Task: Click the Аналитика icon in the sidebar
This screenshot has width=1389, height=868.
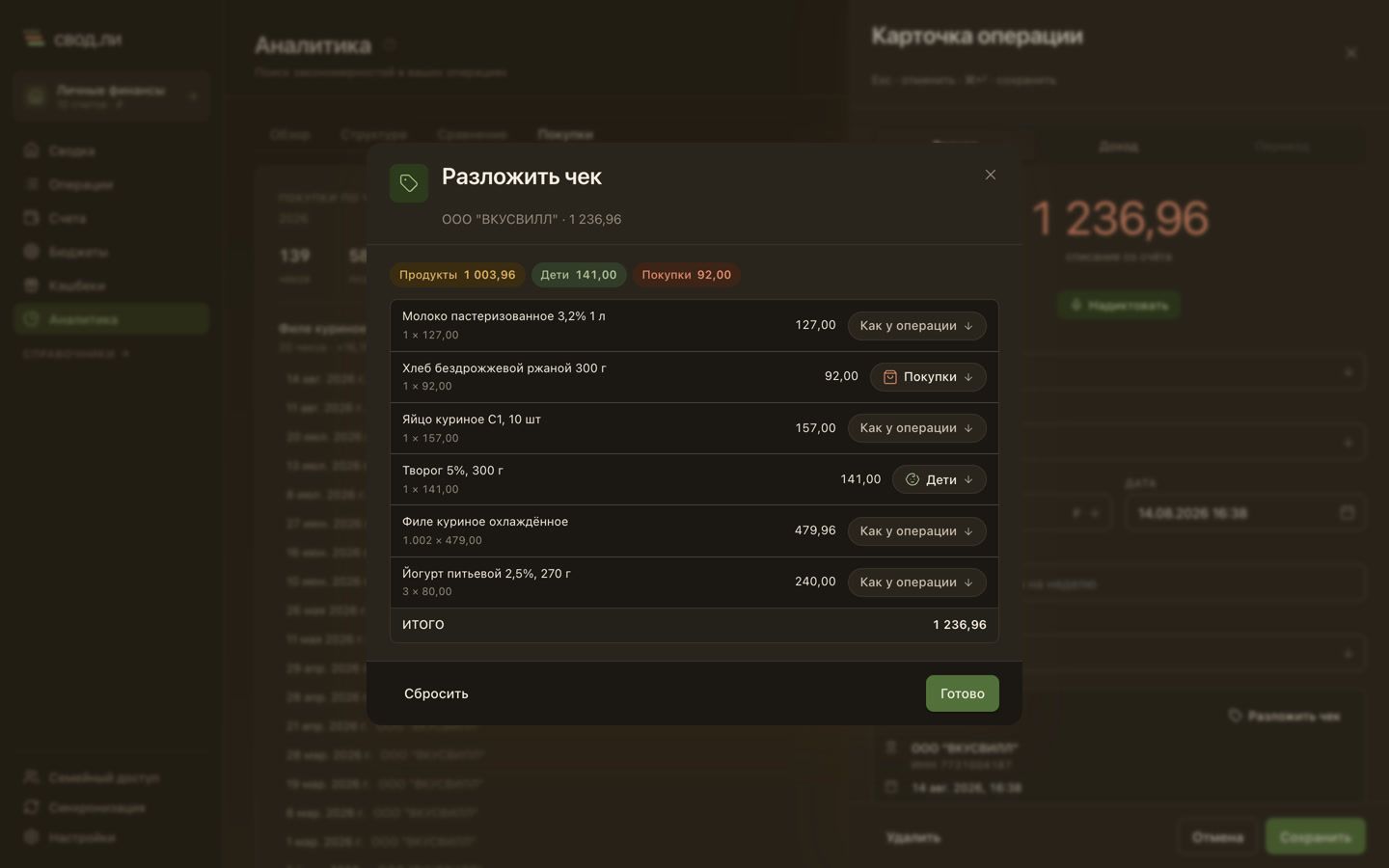Action: pos(31,319)
